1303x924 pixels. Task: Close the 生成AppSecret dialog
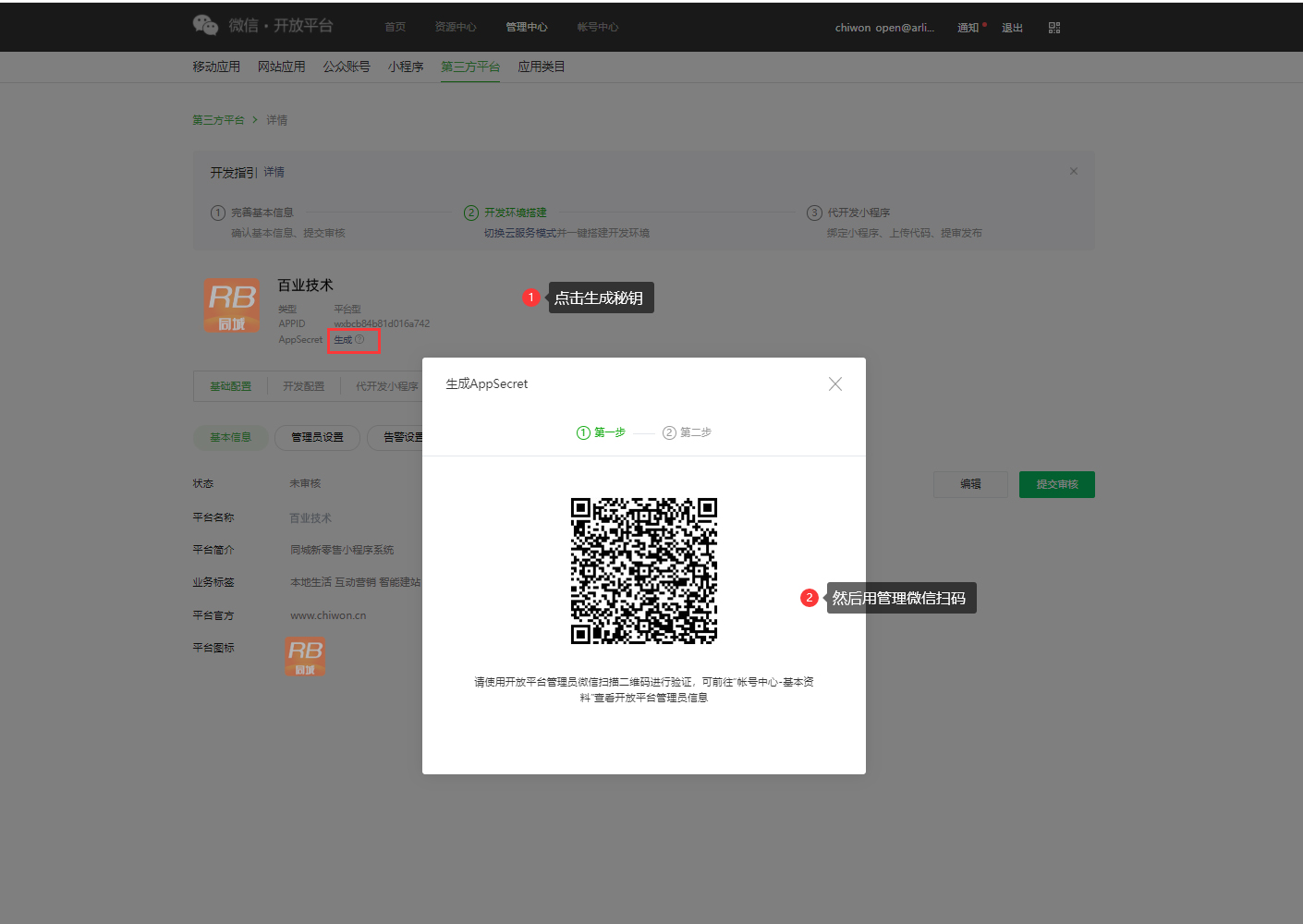[x=834, y=384]
